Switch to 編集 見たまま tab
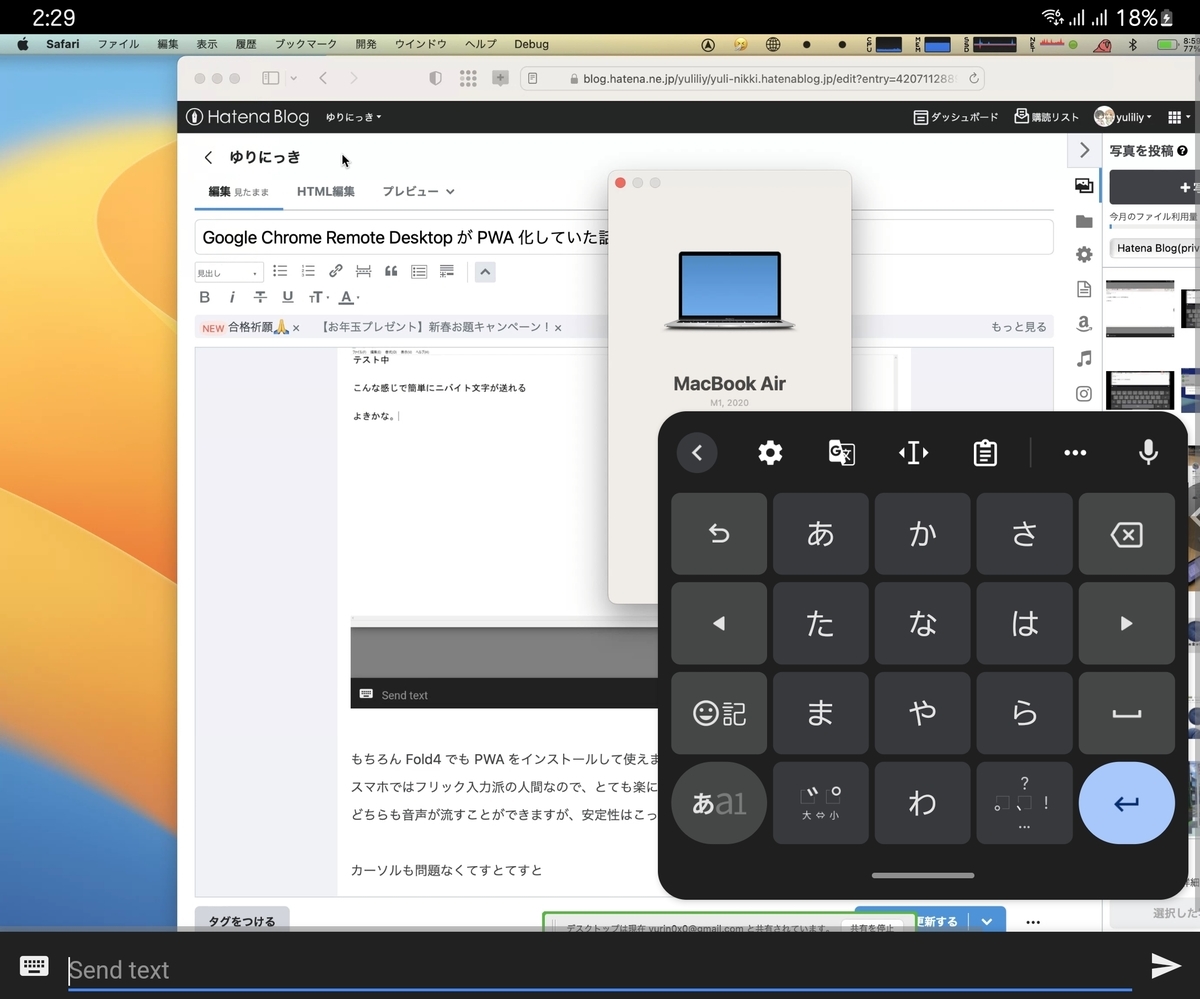The height and width of the screenshot is (999, 1200). tap(238, 191)
